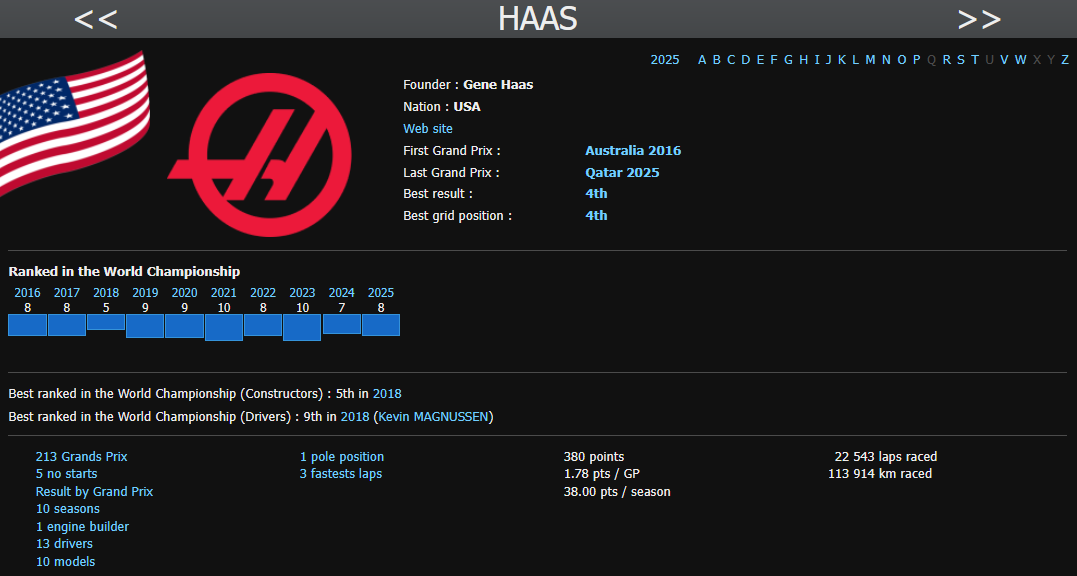Open 2018 link in Drivers best ranking line

coord(355,417)
